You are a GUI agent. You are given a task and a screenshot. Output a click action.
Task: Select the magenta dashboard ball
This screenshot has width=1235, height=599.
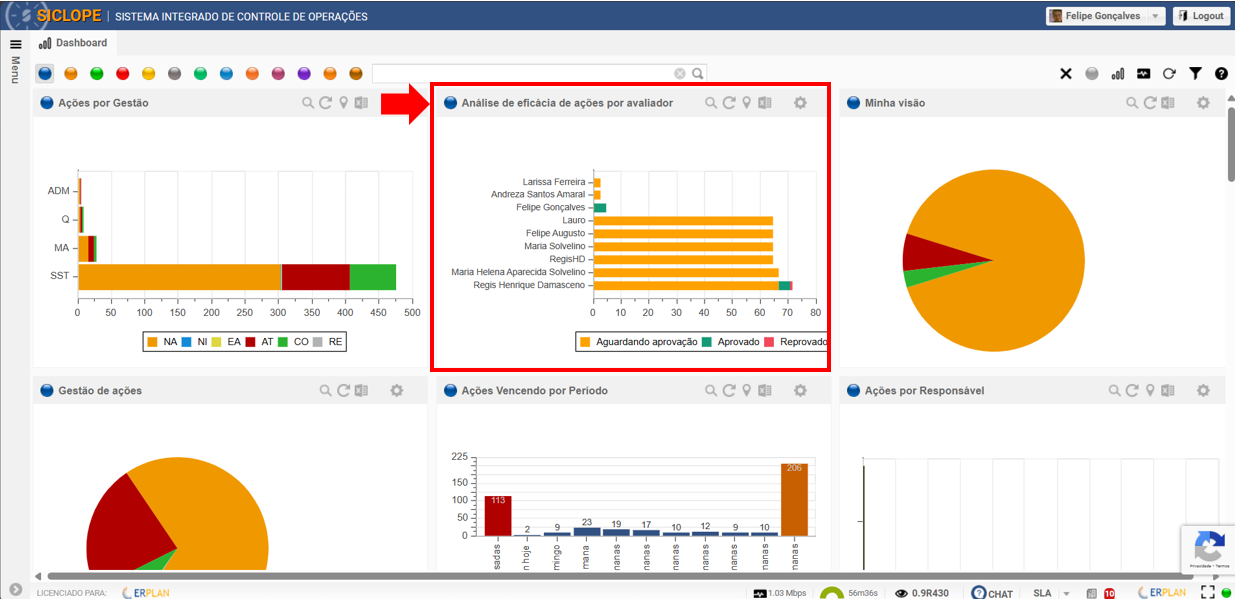278,73
